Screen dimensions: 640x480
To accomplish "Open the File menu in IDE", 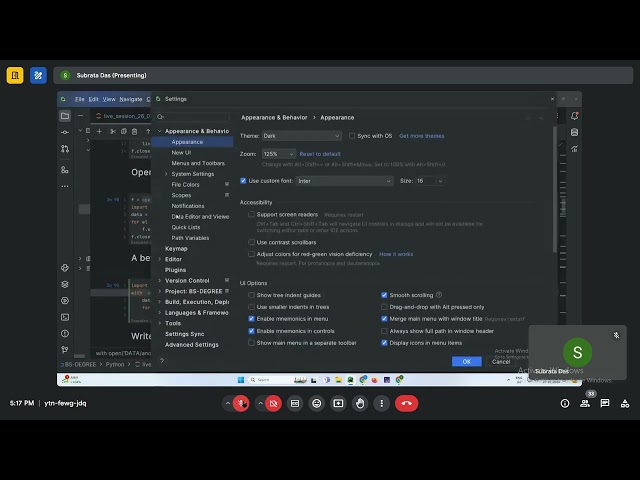I will coord(80,99).
